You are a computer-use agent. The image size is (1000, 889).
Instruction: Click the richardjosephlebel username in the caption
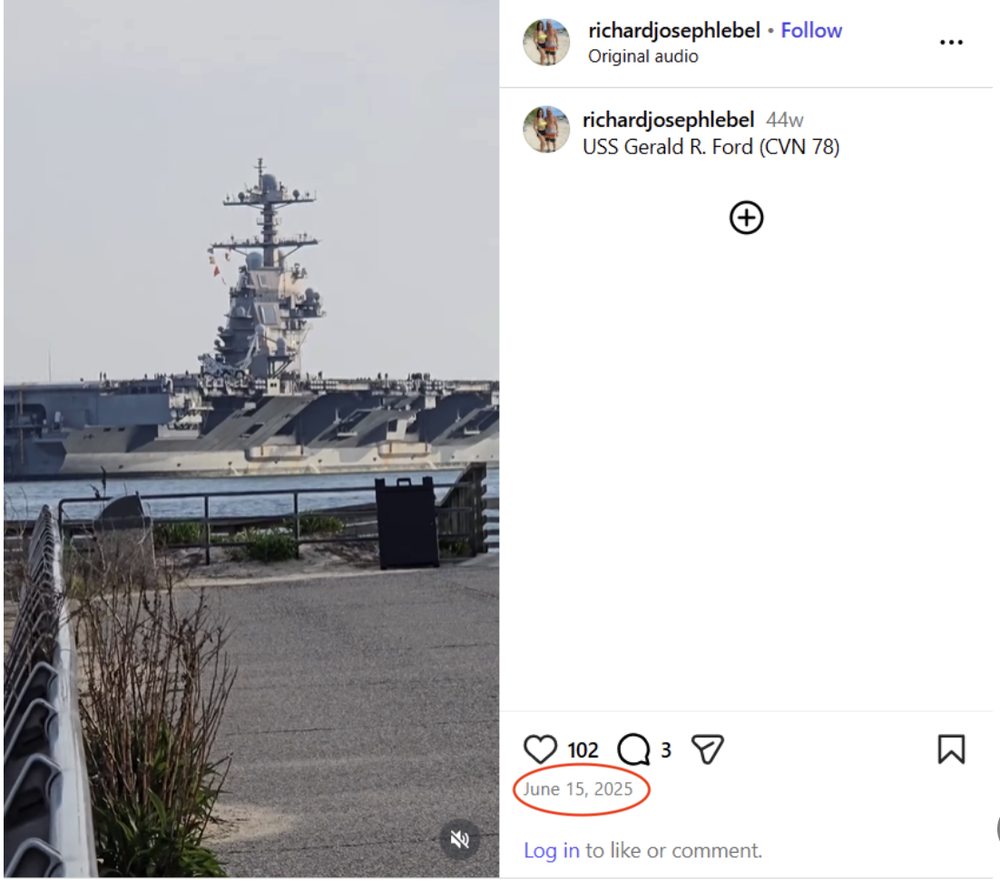point(668,120)
